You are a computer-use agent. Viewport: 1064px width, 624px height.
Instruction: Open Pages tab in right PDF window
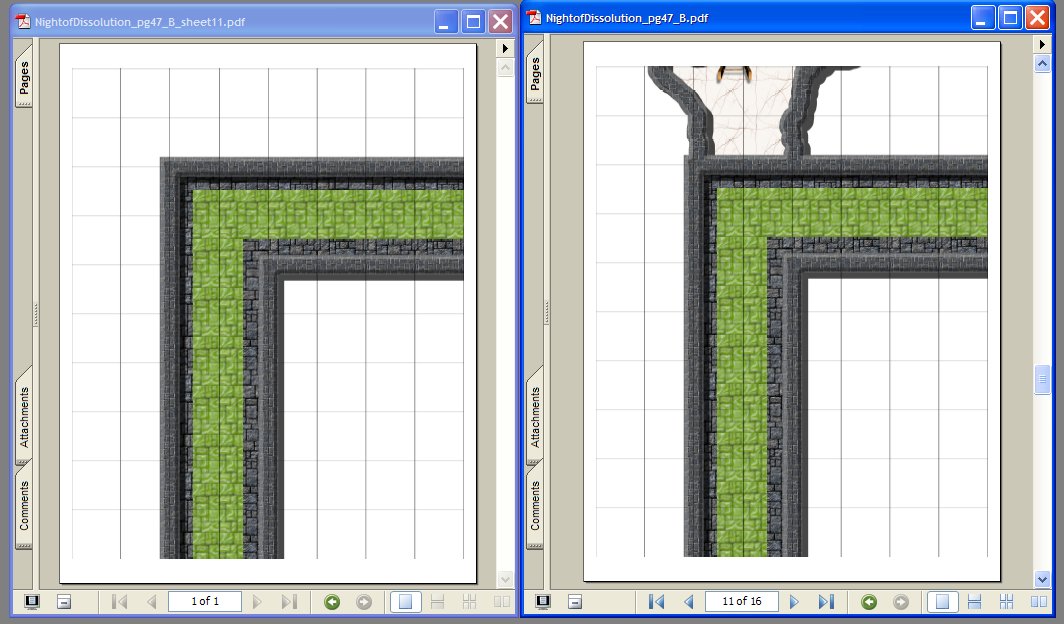point(535,75)
